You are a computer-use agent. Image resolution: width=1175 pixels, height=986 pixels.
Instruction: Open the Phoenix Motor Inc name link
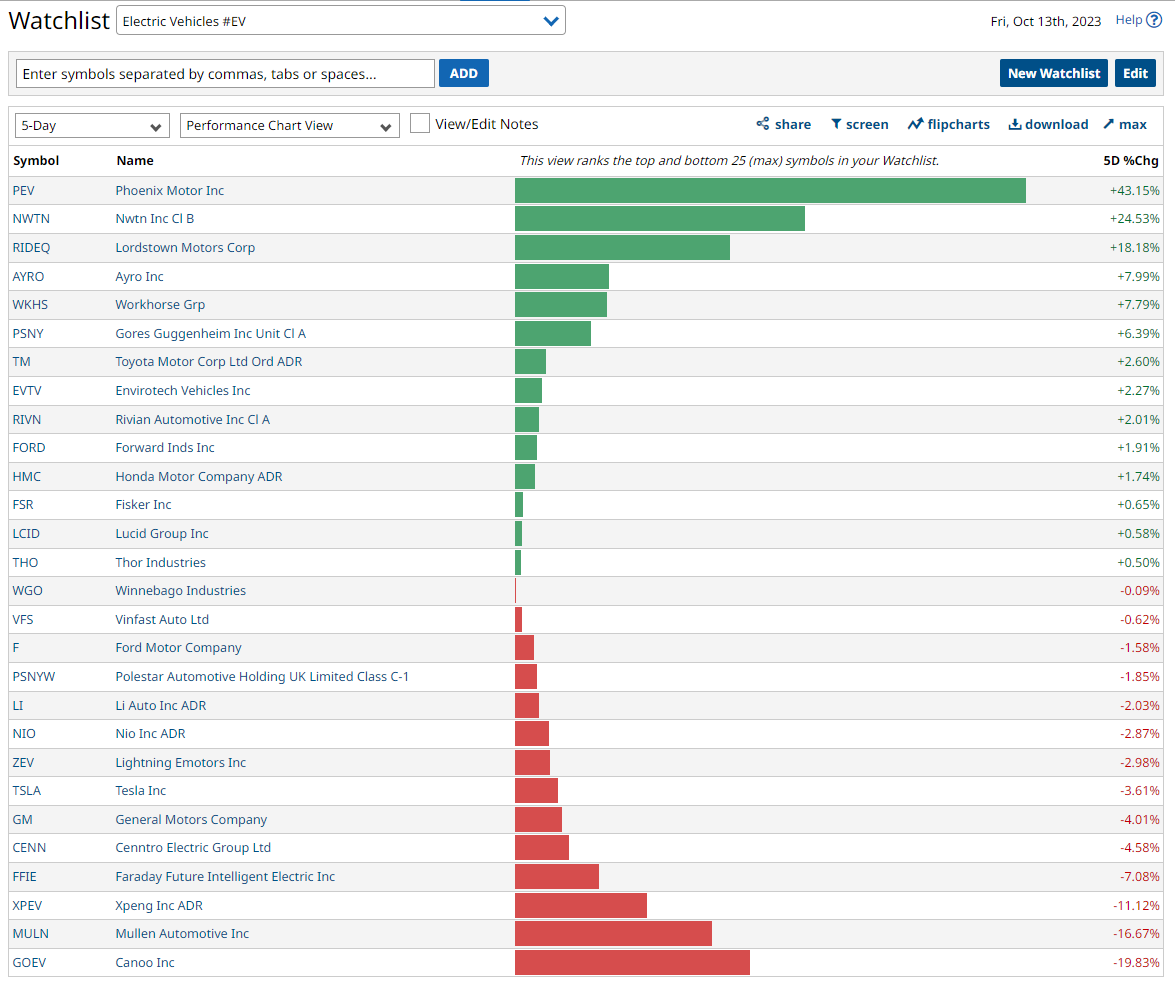[169, 190]
